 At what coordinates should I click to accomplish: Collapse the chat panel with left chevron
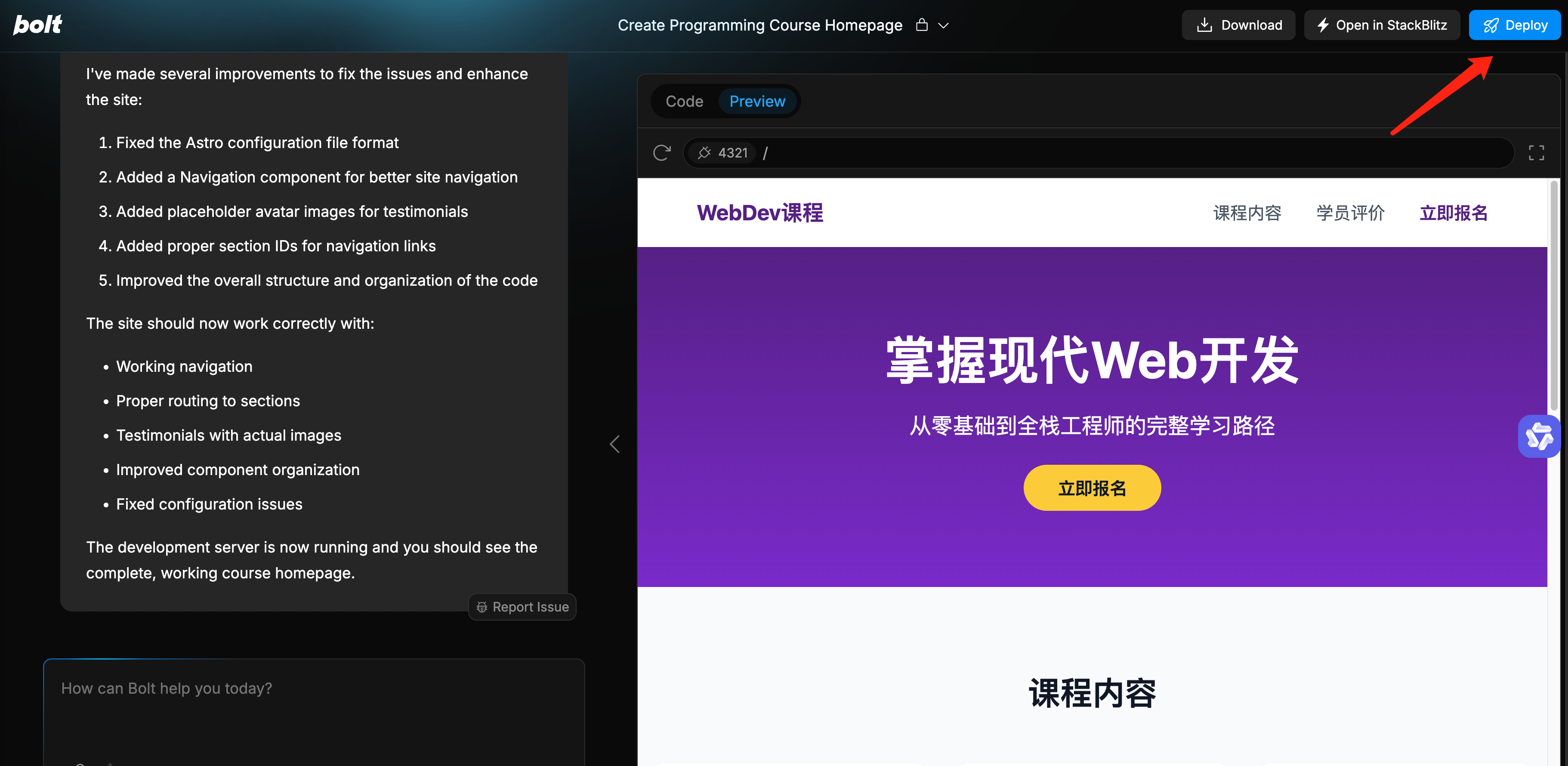(x=615, y=444)
